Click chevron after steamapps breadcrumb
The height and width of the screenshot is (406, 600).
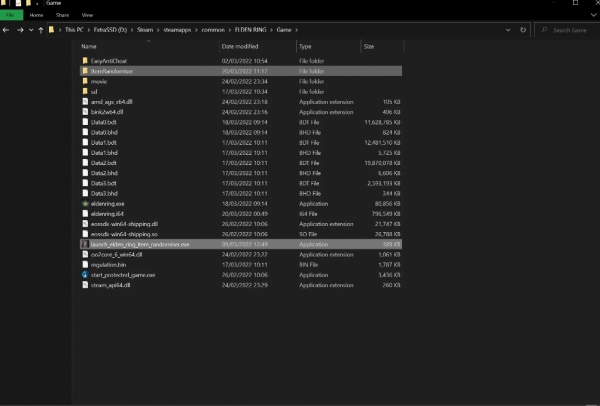(x=196, y=30)
